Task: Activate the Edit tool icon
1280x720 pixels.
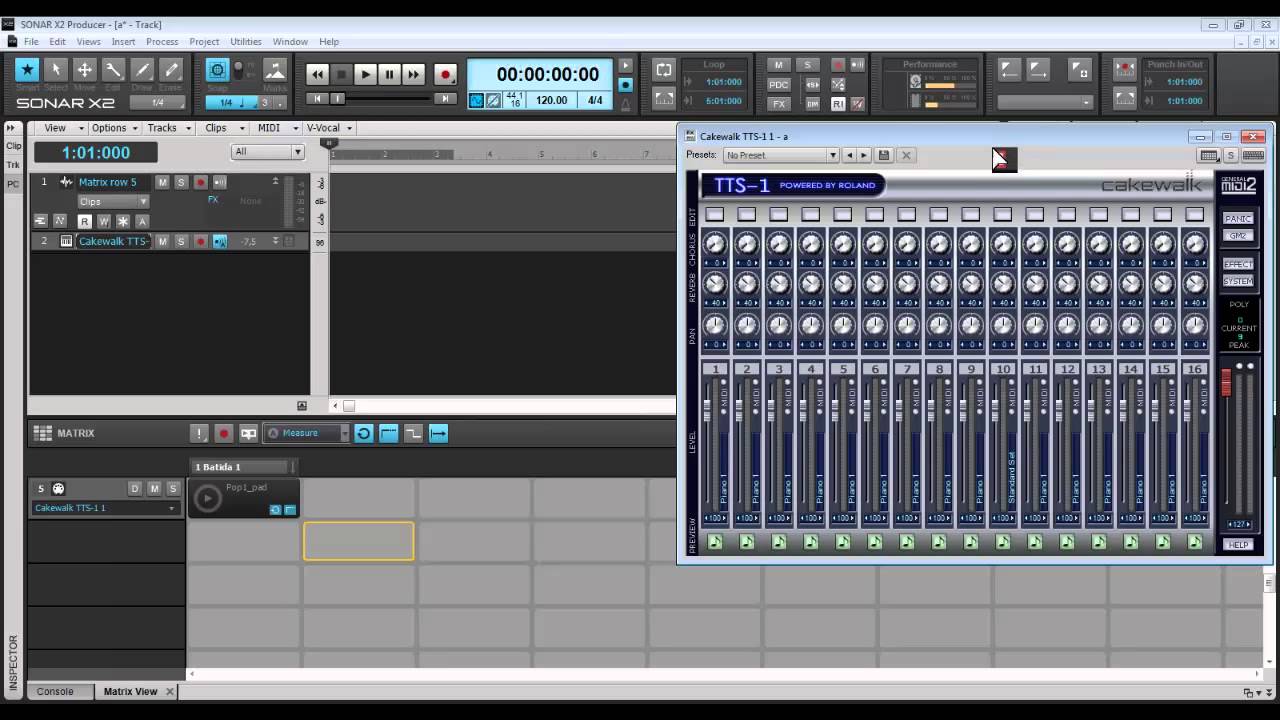Action: click(114, 70)
